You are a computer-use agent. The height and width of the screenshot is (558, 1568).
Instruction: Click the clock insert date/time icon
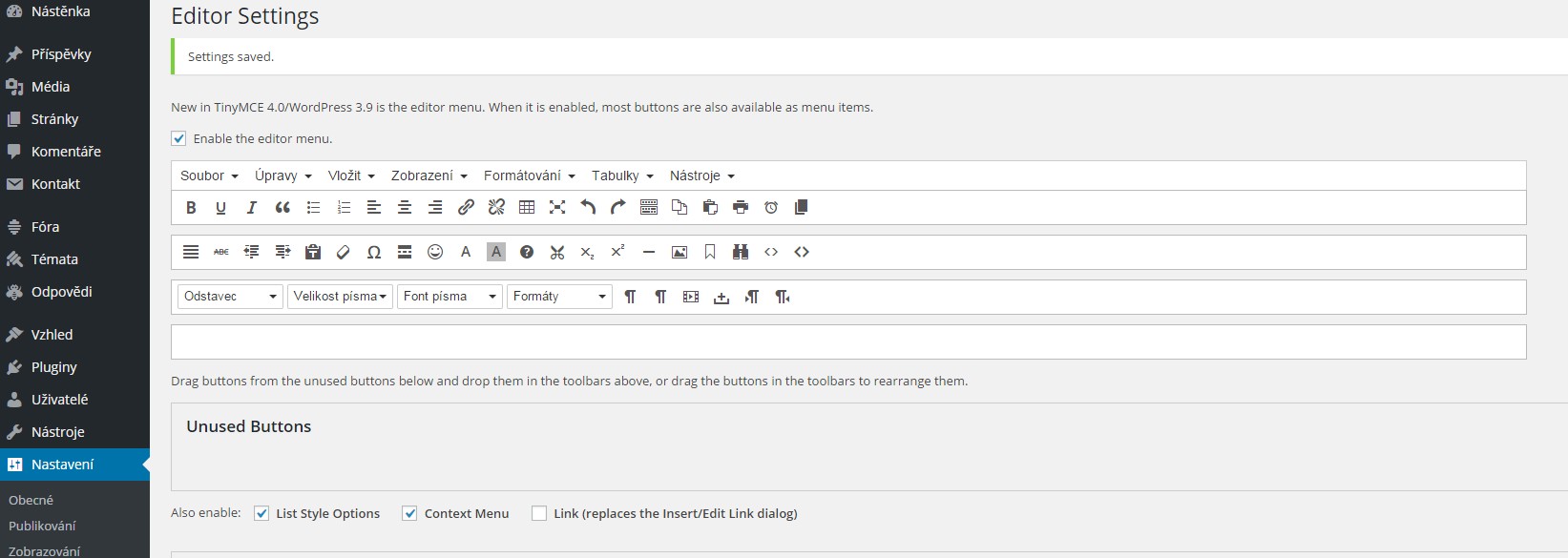coord(771,207)
